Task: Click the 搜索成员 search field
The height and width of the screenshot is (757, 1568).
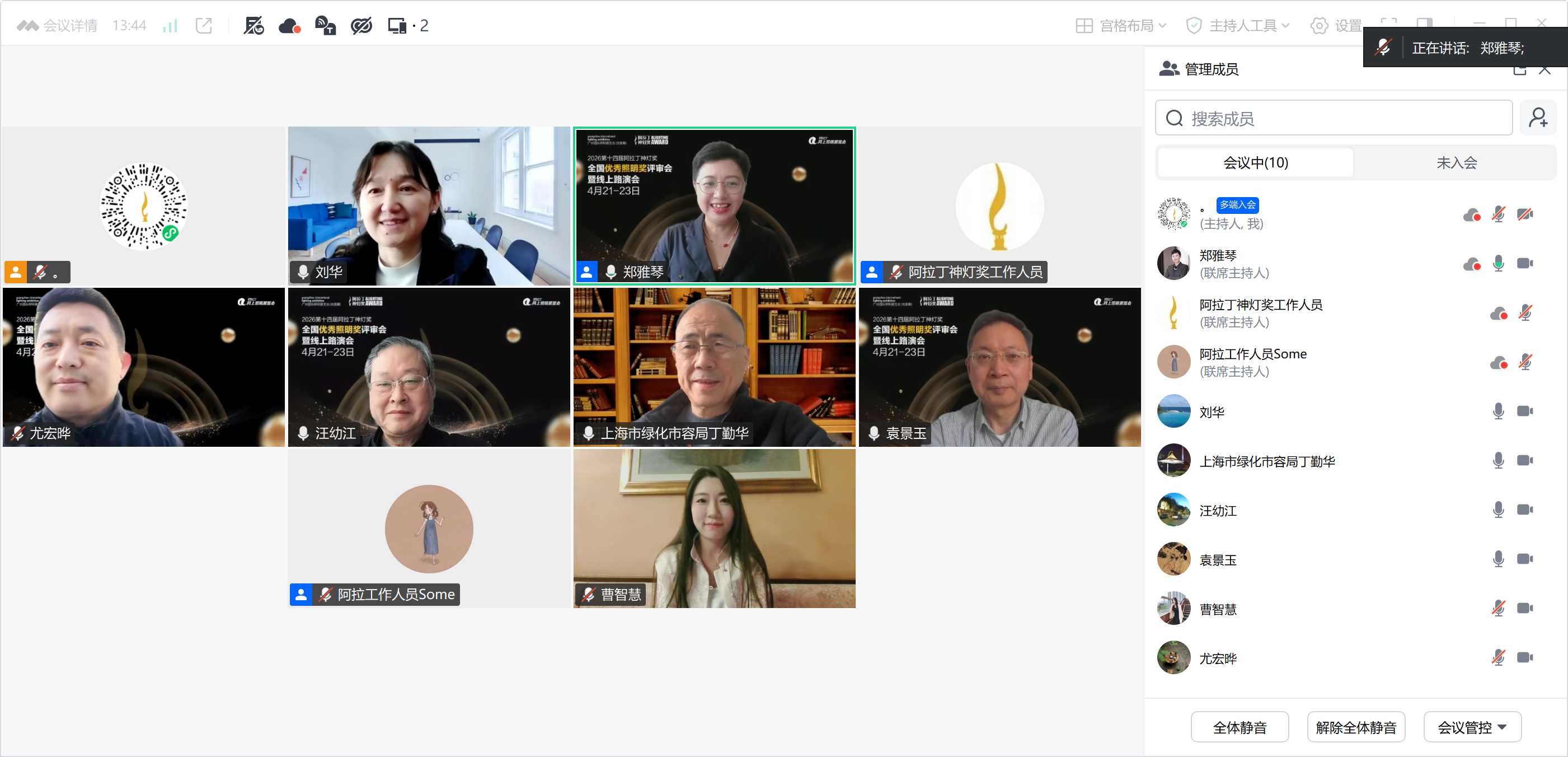Action: click(x=1333, y=118)
